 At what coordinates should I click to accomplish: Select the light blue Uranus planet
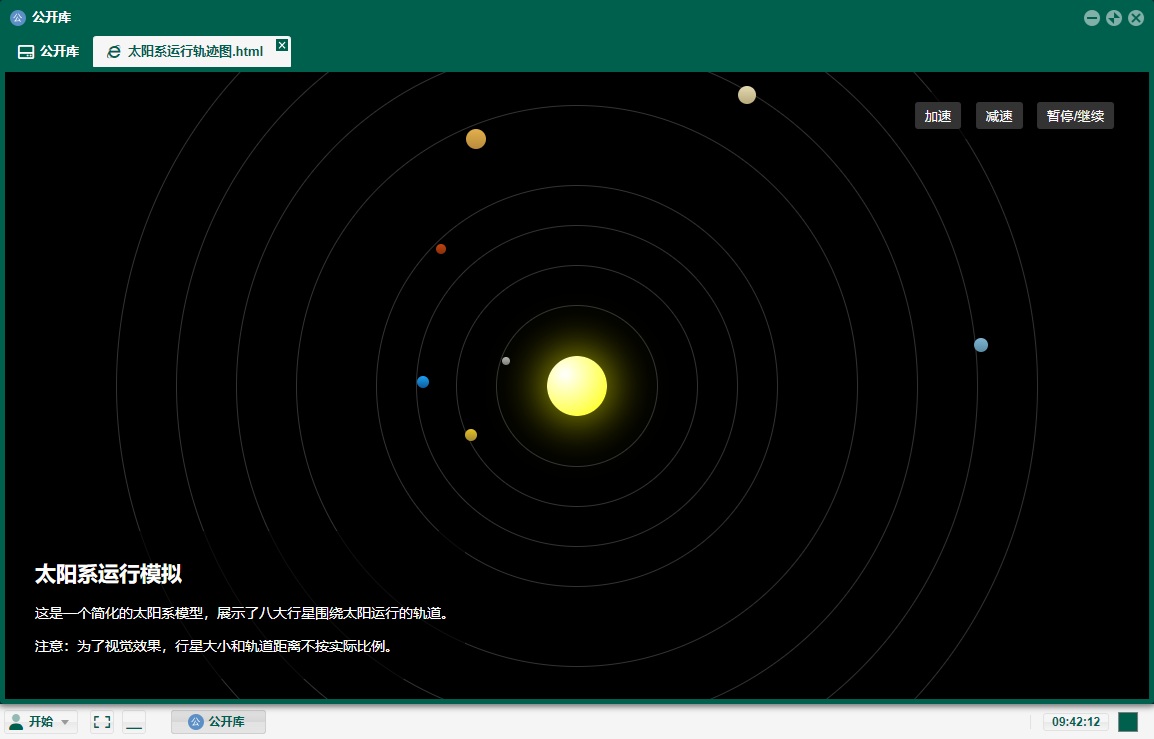[x=981, y=345]
